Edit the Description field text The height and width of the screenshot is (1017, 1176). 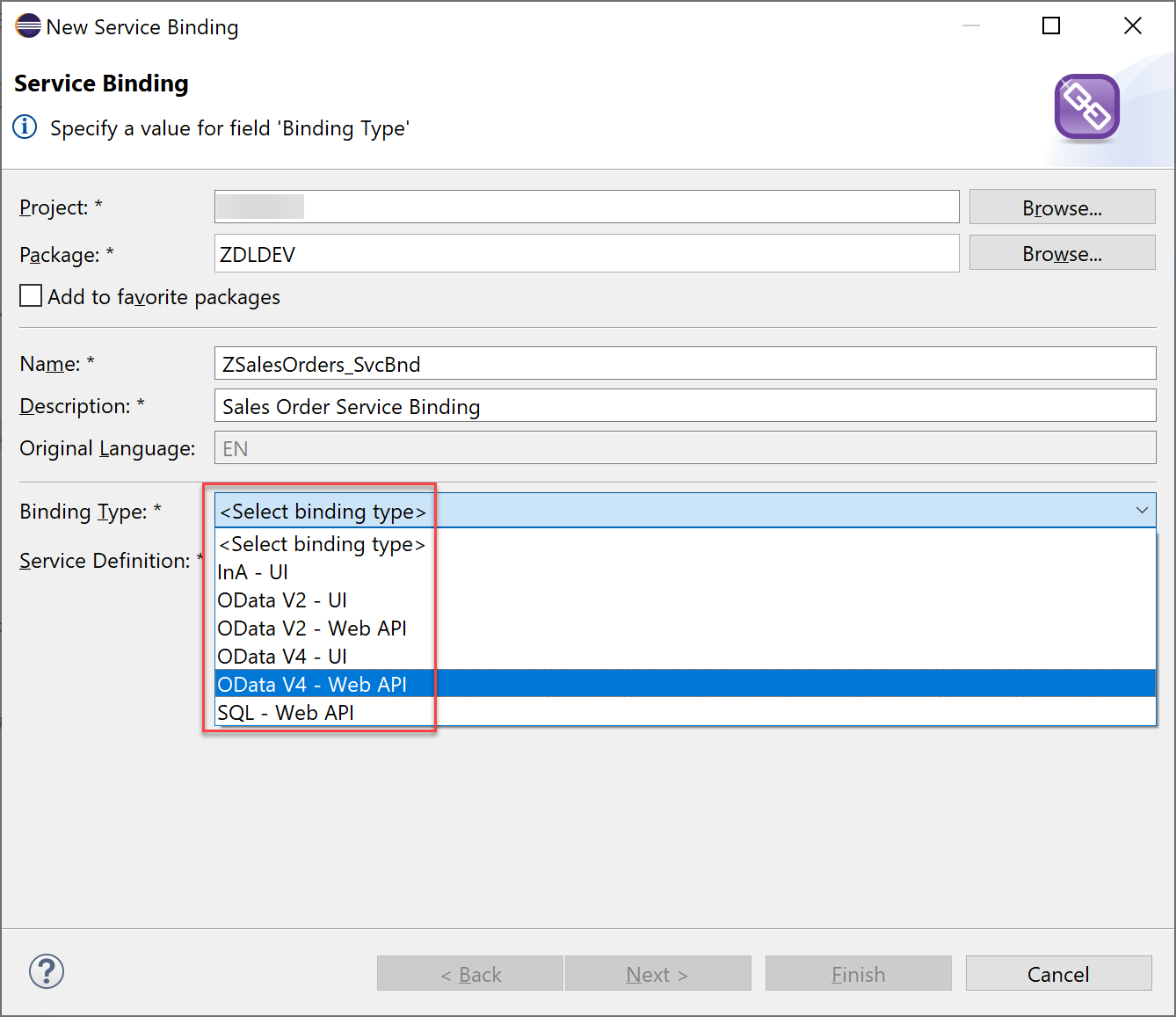(x=685, y=406)
